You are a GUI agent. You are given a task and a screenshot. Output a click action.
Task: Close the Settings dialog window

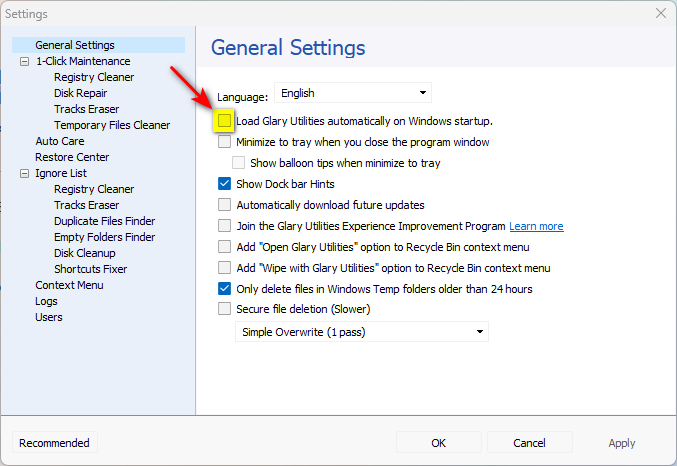(x=661, y=13)
